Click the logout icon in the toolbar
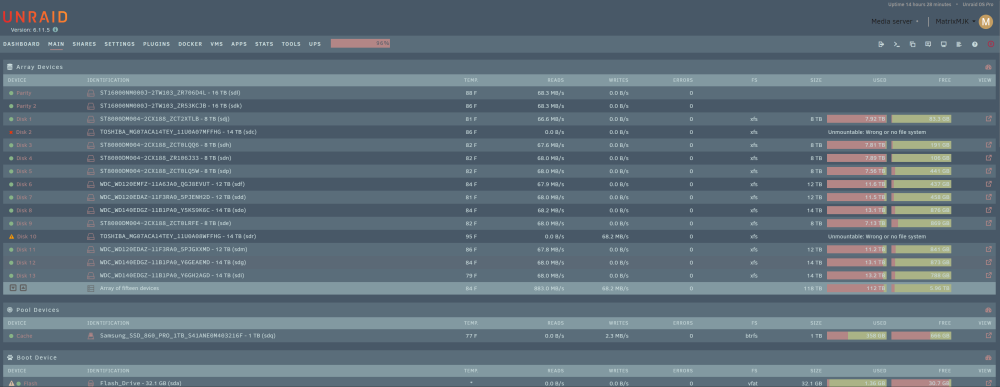The height and width of the screenshot is (387, 1000). click(x=881, y=44)
